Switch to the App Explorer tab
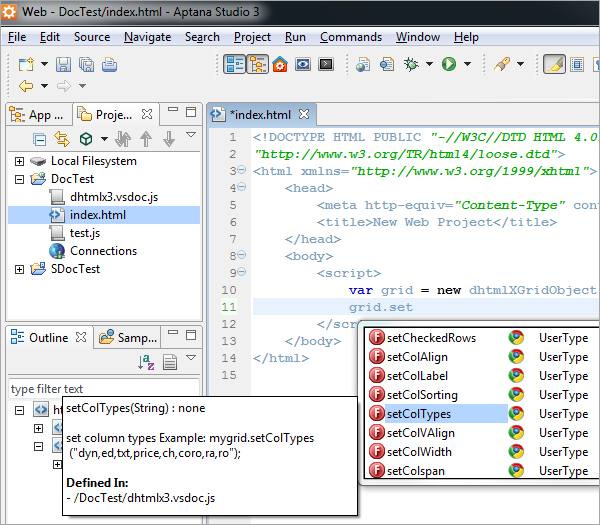 pyautogui.click(x=39, y=115)
